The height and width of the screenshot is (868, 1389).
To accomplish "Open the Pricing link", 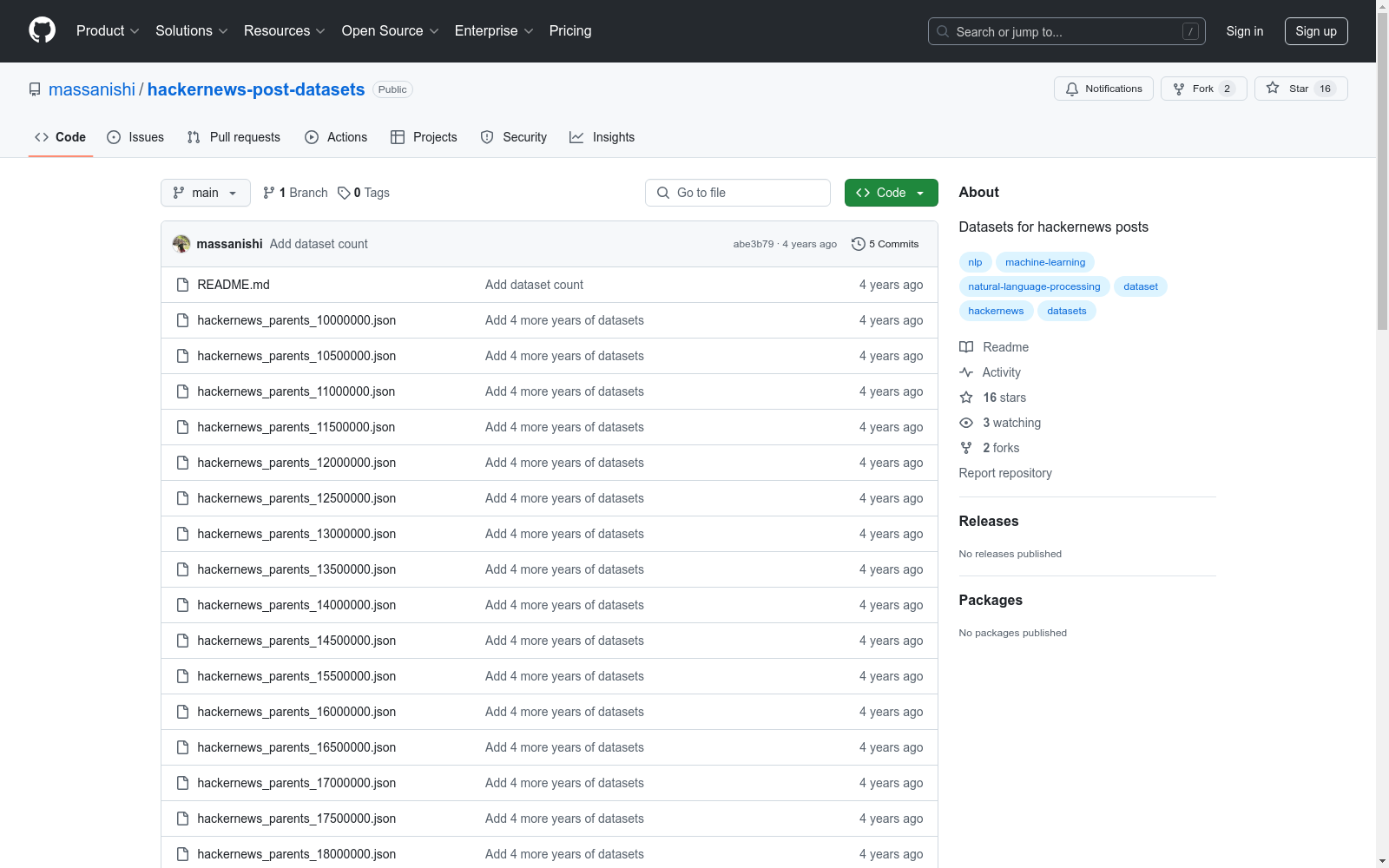I will coord(570,31).
